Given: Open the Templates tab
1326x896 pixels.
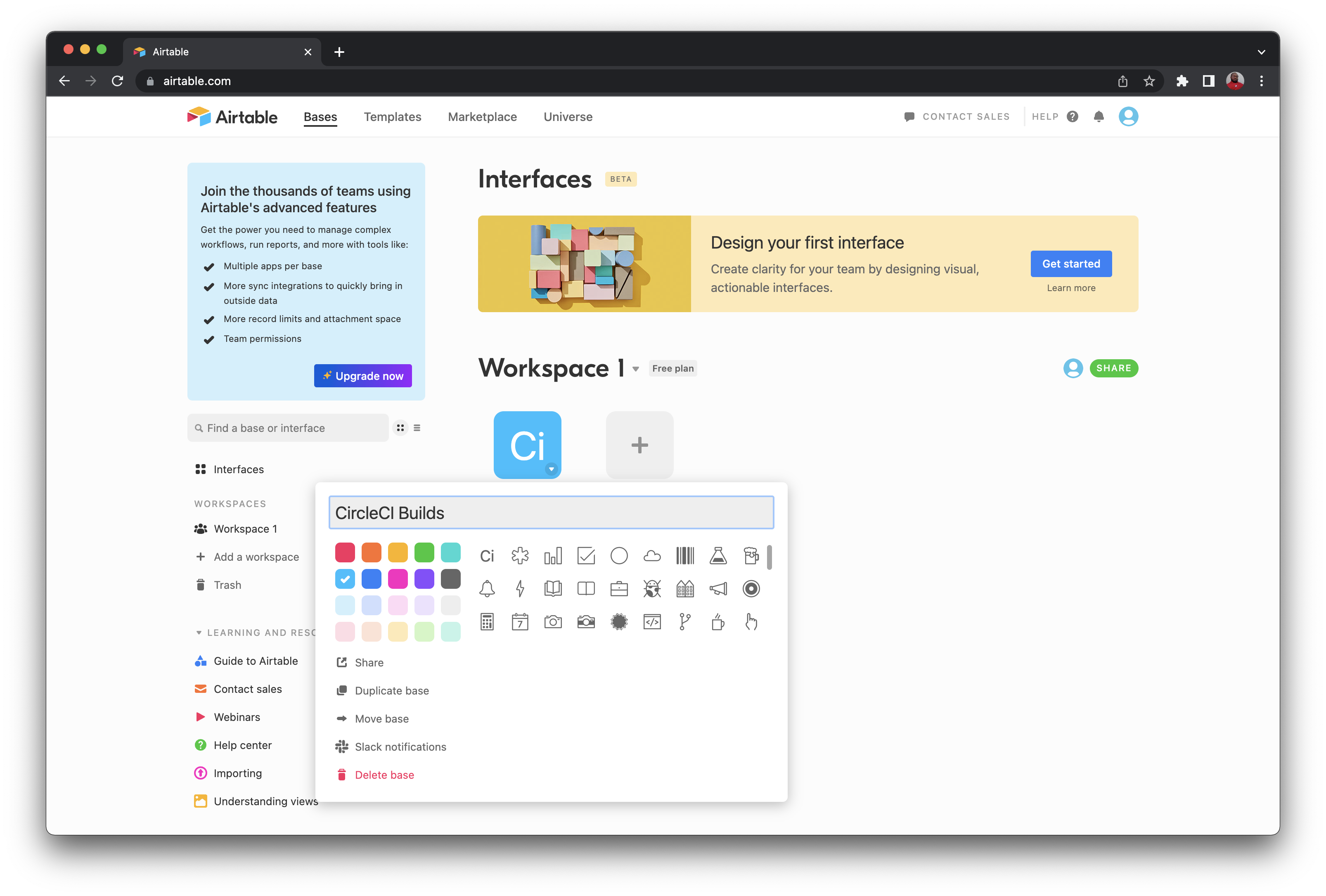Looking at the screenshot, I should 392,116.
